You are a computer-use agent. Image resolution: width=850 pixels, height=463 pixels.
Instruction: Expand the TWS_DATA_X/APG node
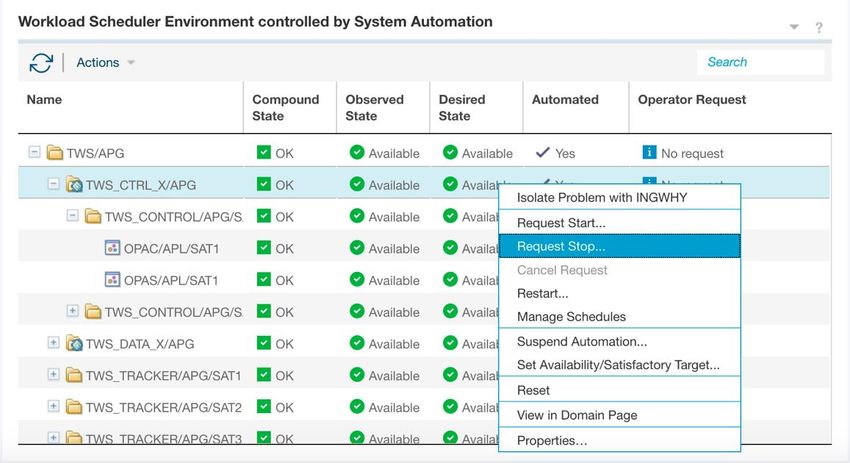[53, 343]
